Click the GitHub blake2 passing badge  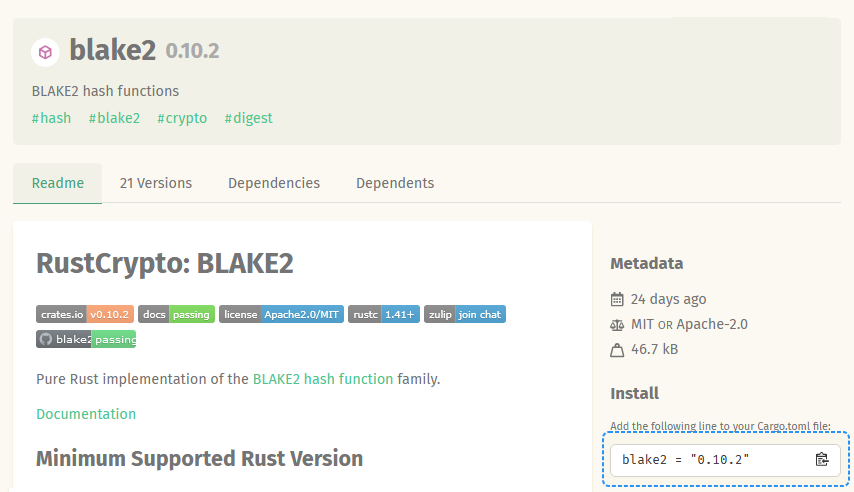tap(86, 339)
